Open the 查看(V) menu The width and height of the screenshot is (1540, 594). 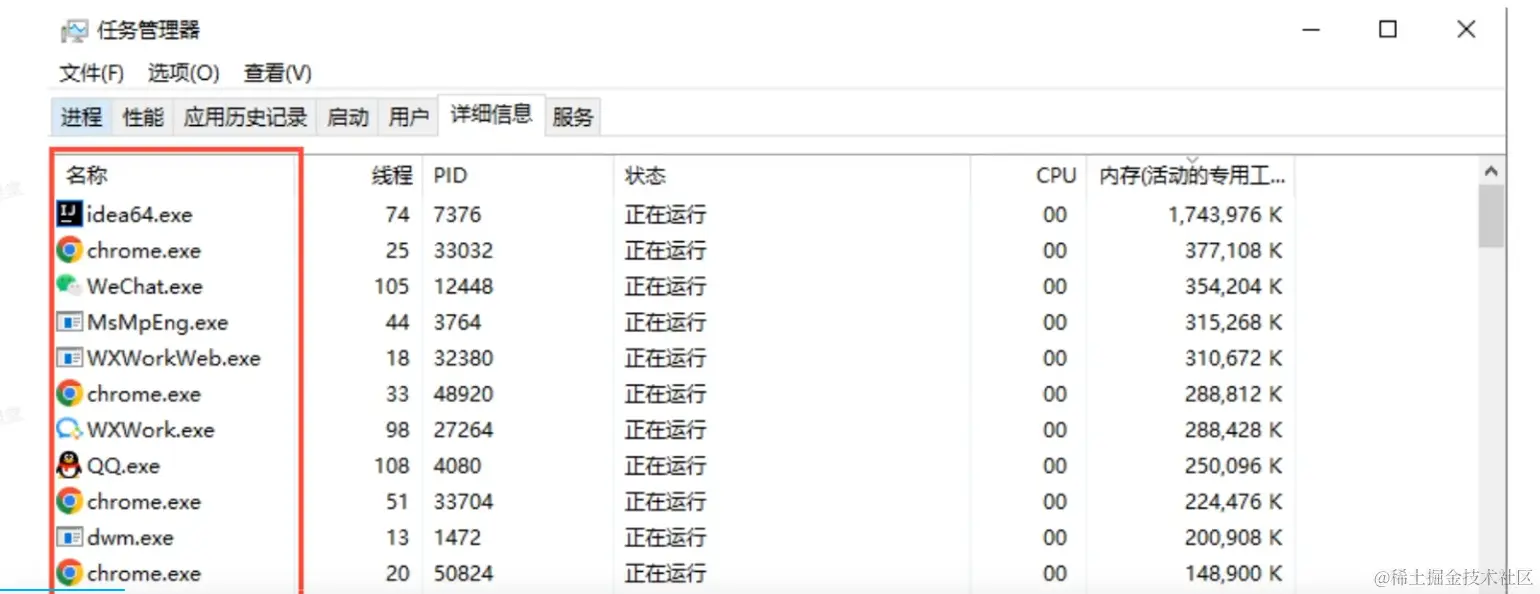click(277, 73)
